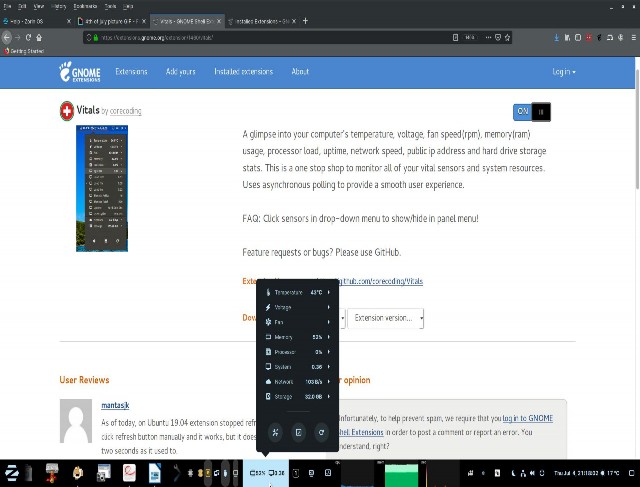The height and width of the screenshot is (487, 640).
Task: Click the red extension icon in Firefox toolbar
Action: 589,38
